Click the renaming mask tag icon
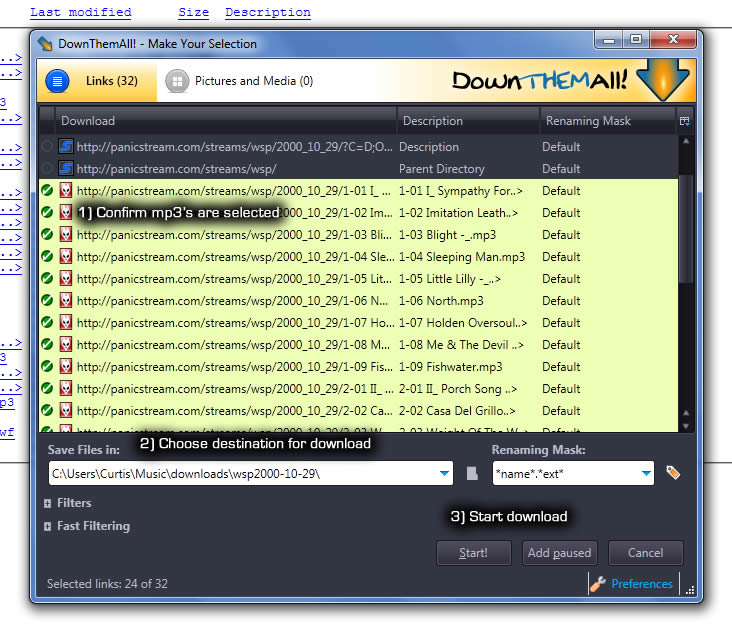732x630 pixels. [673, 473]
